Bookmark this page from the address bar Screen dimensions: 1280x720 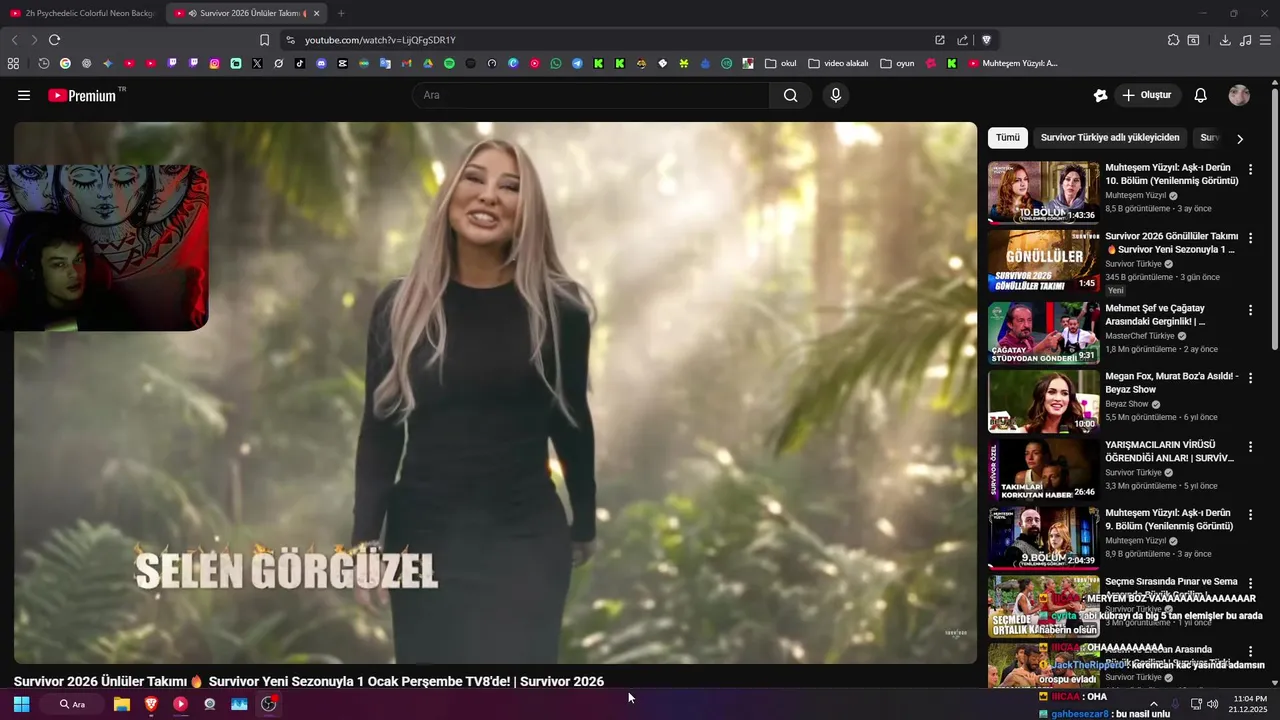264,40
